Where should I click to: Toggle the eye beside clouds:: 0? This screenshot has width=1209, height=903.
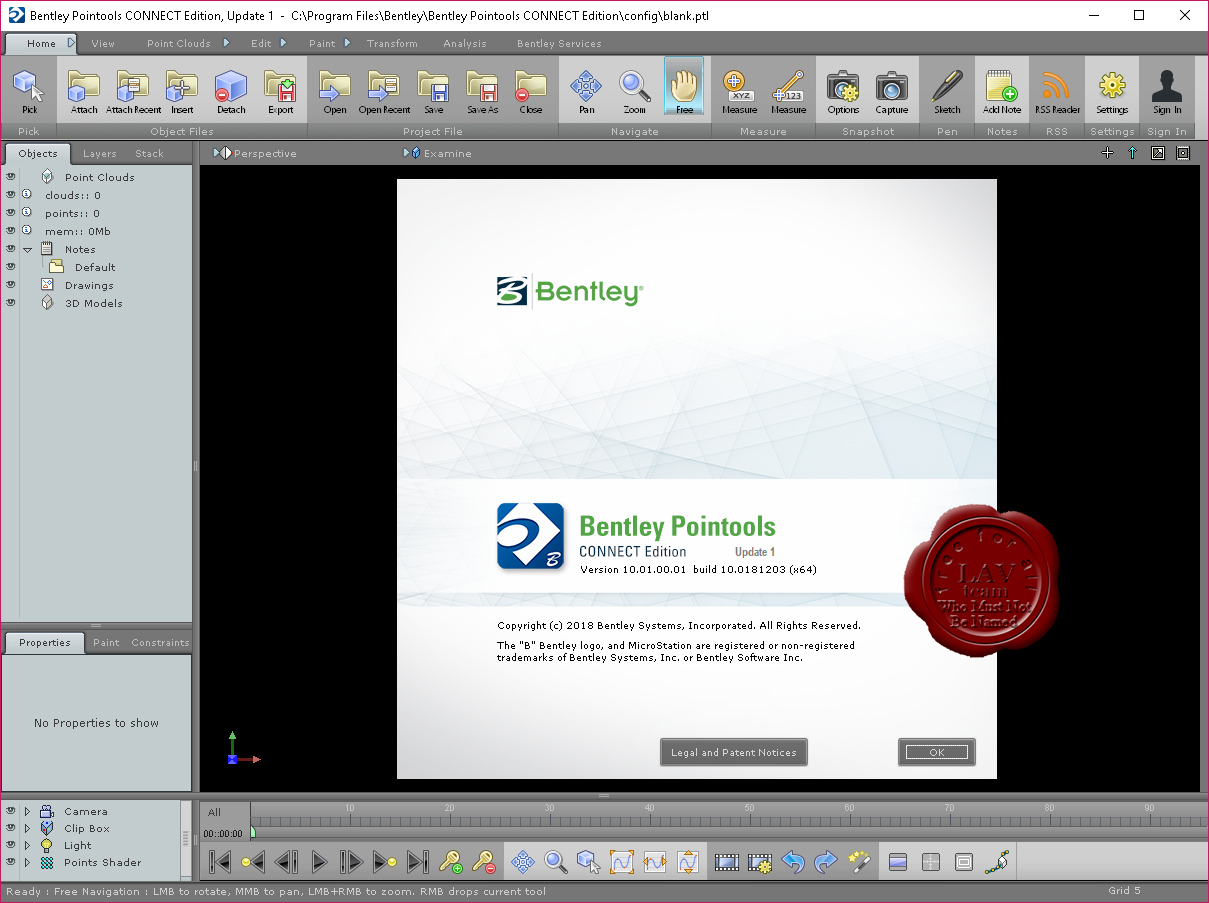pyautogui.click(x=10, y=195)
